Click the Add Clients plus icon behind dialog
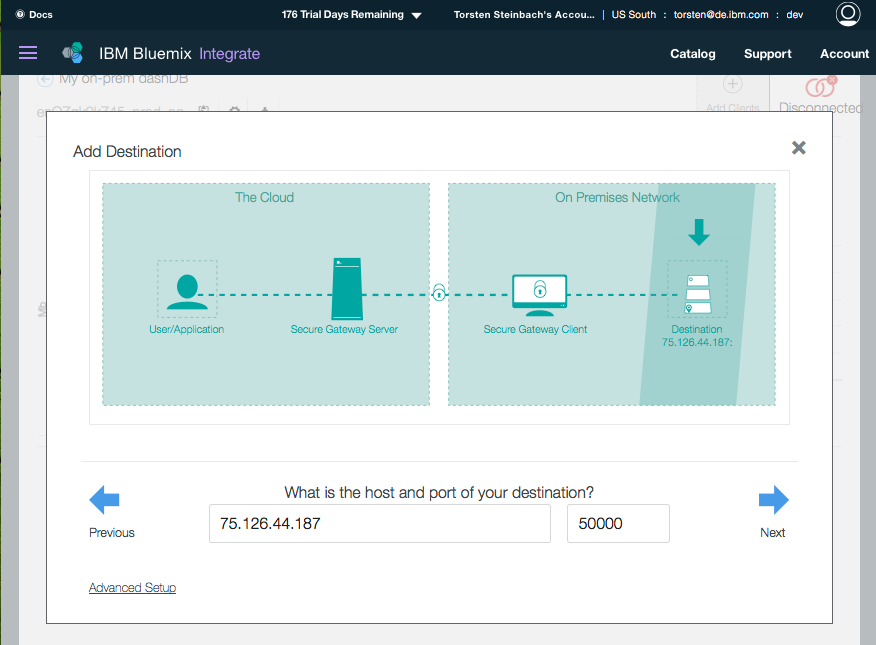This screenshot has height=645, width=876. coord(732,84)
